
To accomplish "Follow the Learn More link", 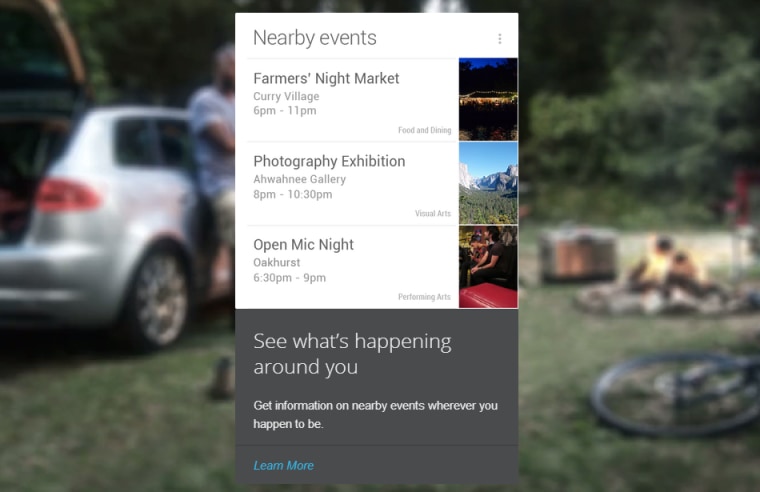I will click(284, 465).
